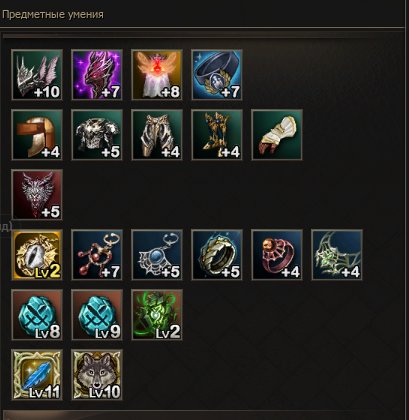Select the red bead earring +7

tap(97, 255)
